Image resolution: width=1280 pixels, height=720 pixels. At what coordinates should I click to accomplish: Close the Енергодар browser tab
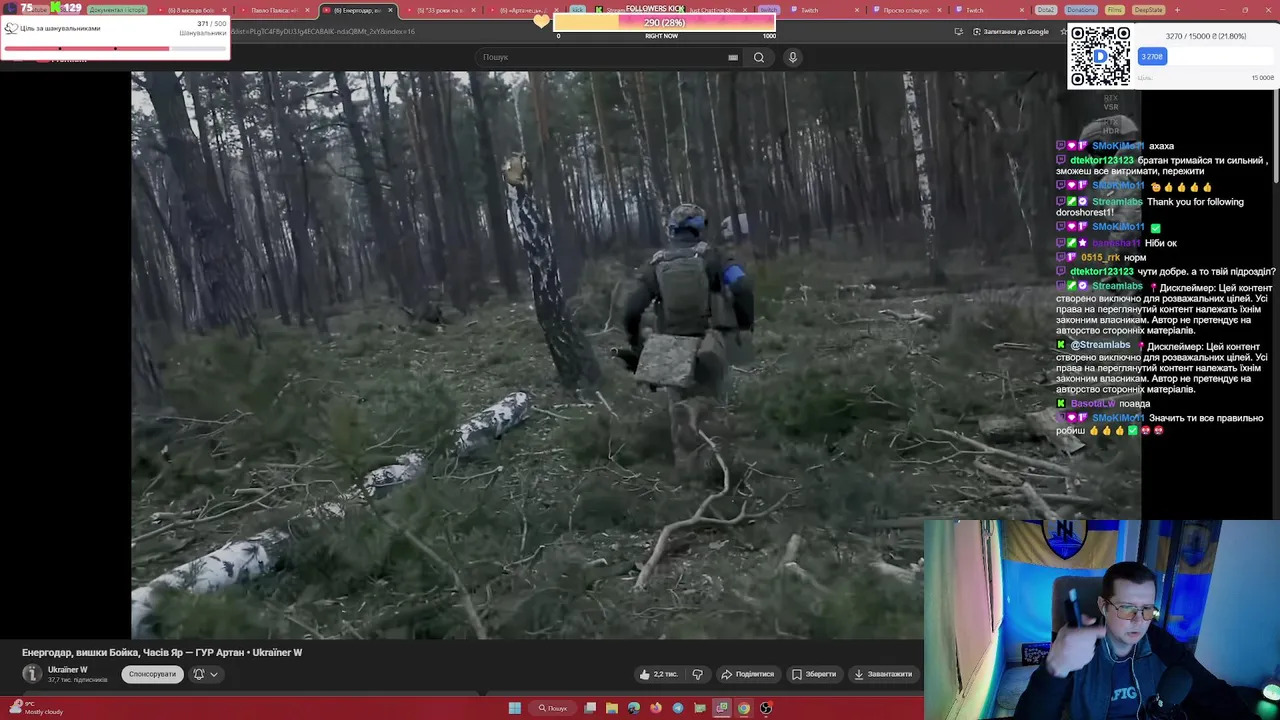click(391, 10)
